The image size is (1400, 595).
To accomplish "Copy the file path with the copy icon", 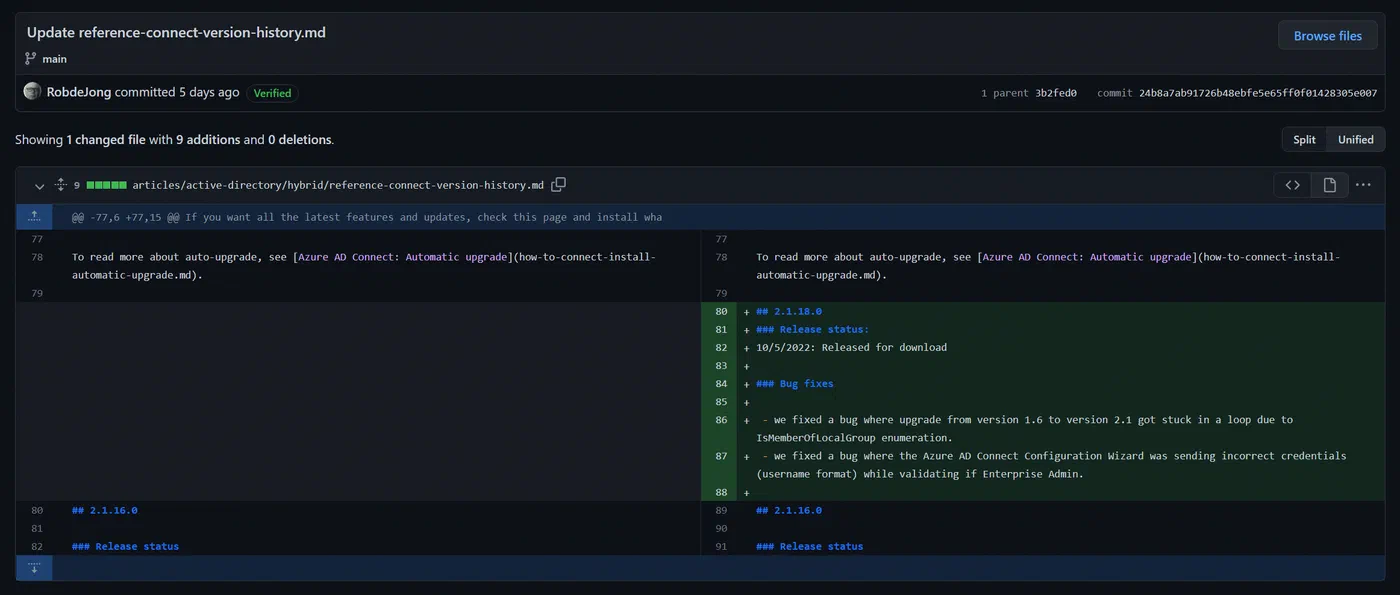I will [x=559, y=184].
